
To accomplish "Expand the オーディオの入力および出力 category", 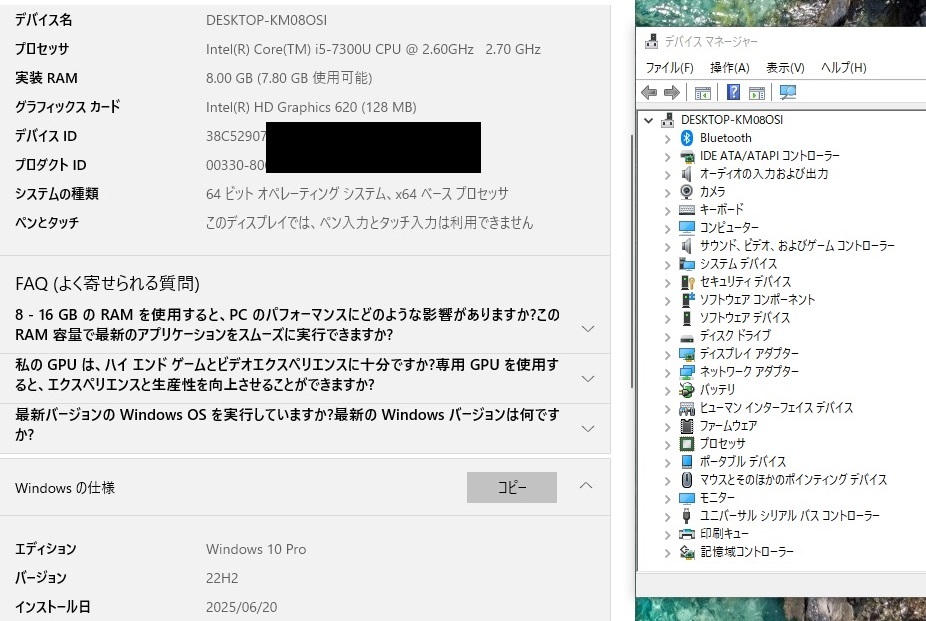I will pos(667,175).
